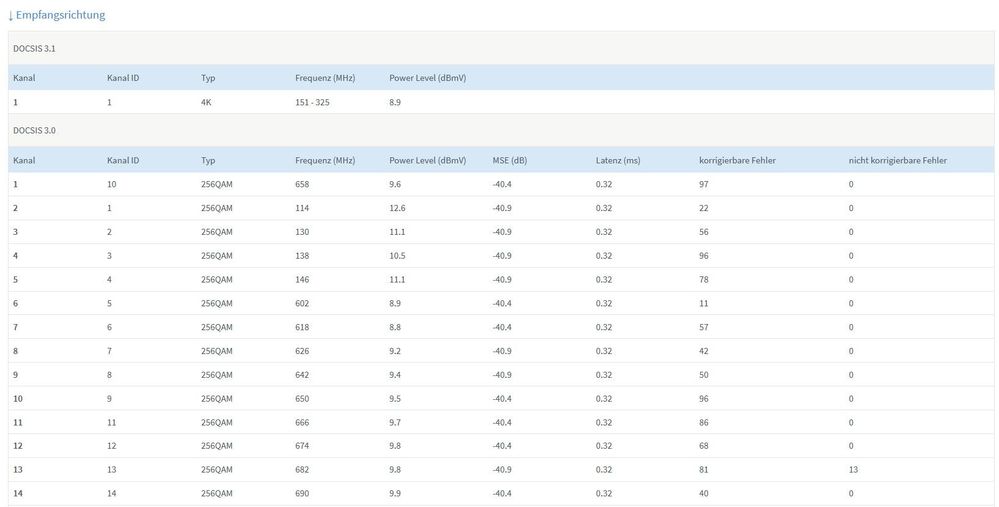This screenshot has height=507, width=999.
Task: Click correctable errors value 97
Action: (704, 184)
